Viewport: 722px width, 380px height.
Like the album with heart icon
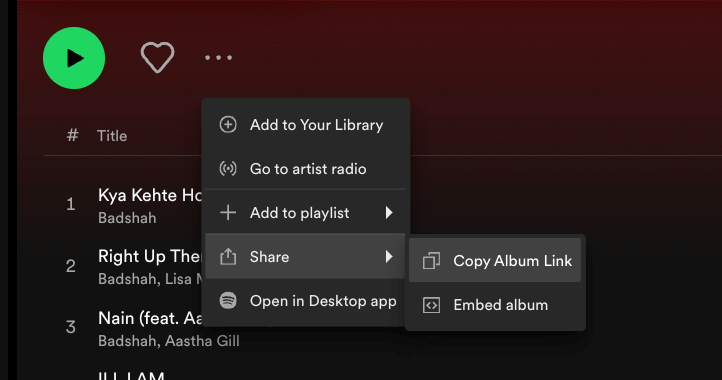(157, 58)
